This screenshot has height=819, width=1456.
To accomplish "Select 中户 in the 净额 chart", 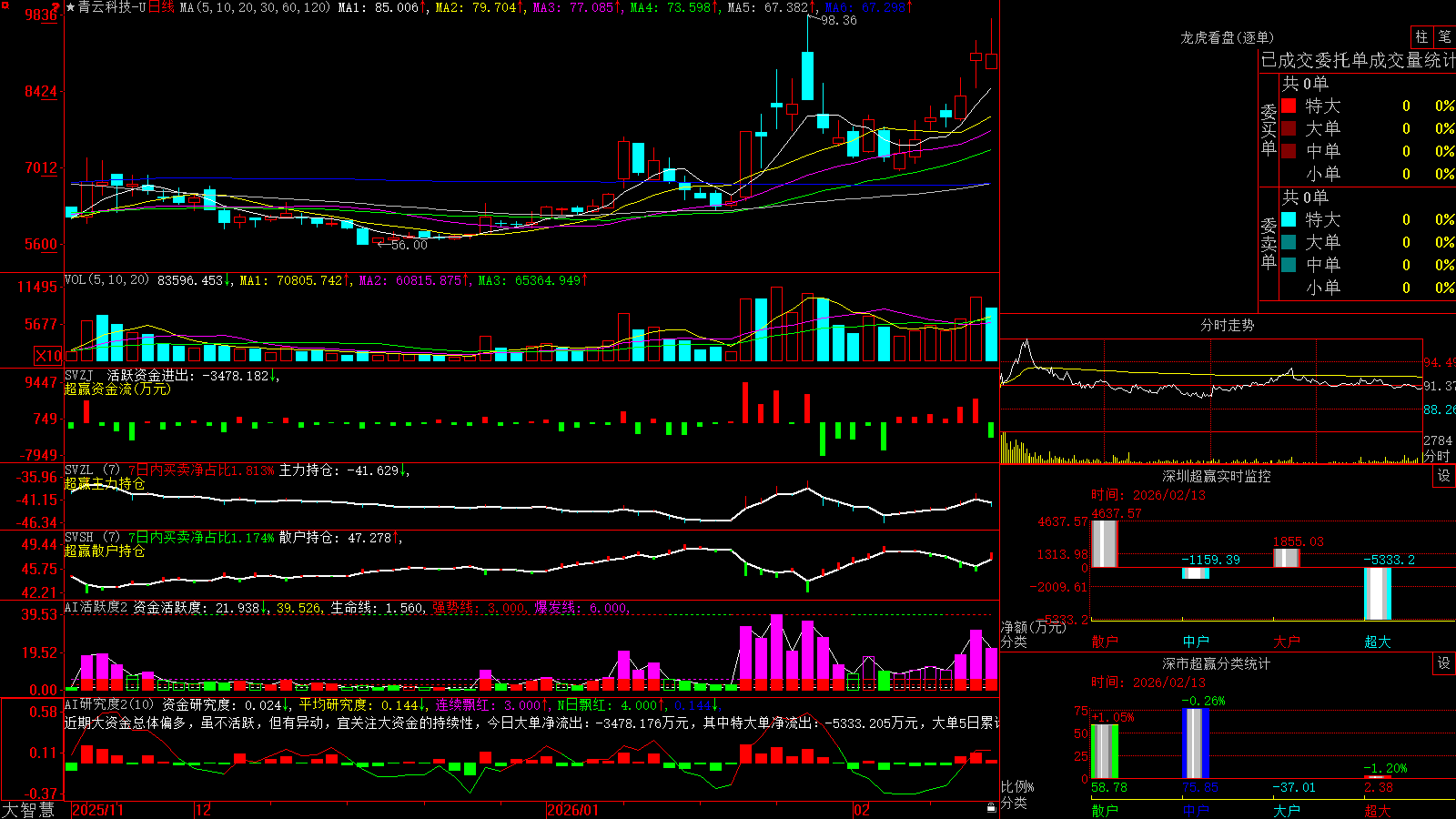I will click(1196, 642).
